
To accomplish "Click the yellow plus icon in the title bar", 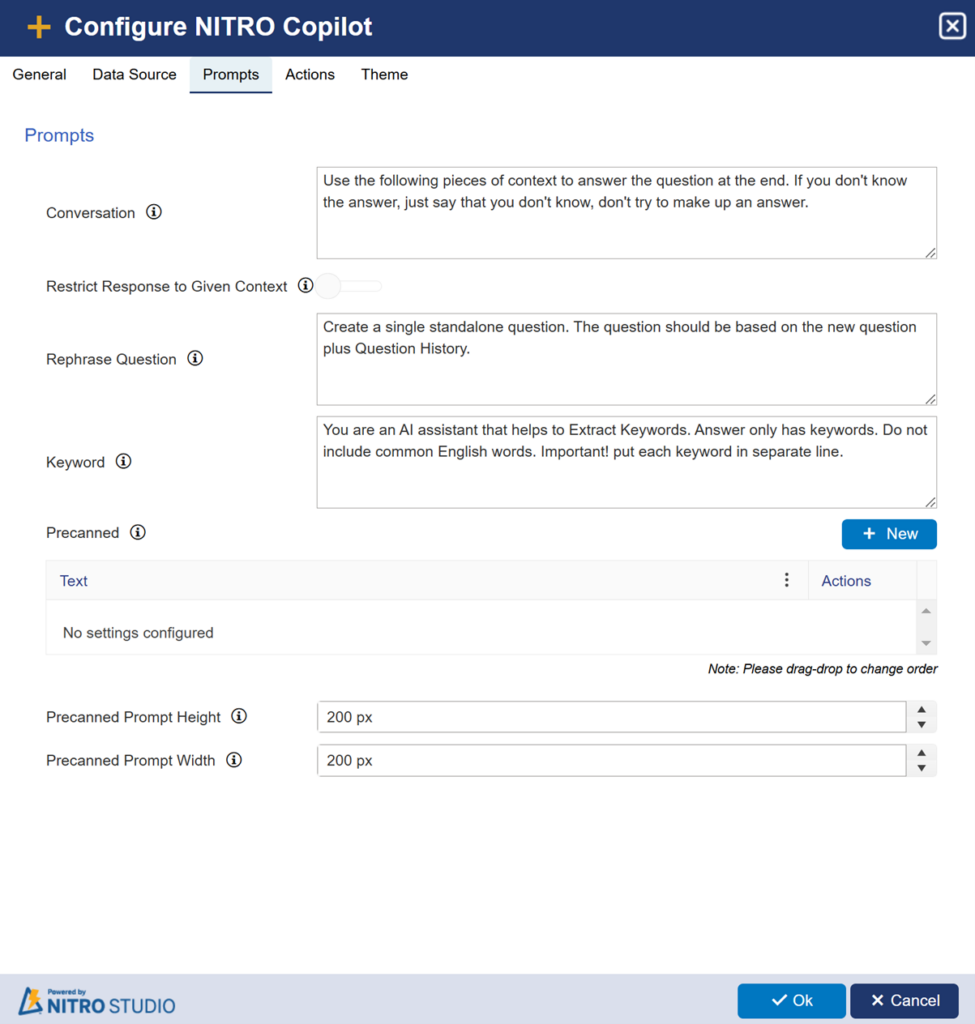I will click(x=39, y=27).
